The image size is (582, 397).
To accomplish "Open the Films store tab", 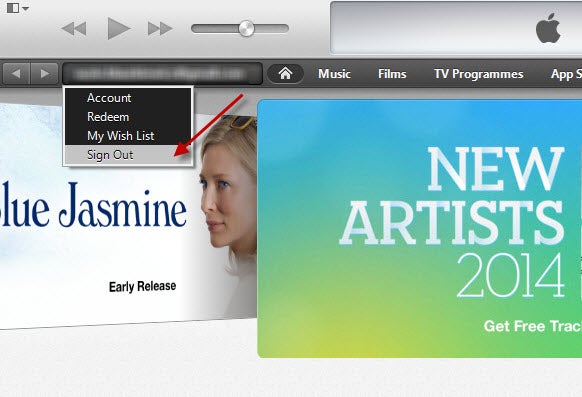I will pyautogui.click(x=392, y=74).
